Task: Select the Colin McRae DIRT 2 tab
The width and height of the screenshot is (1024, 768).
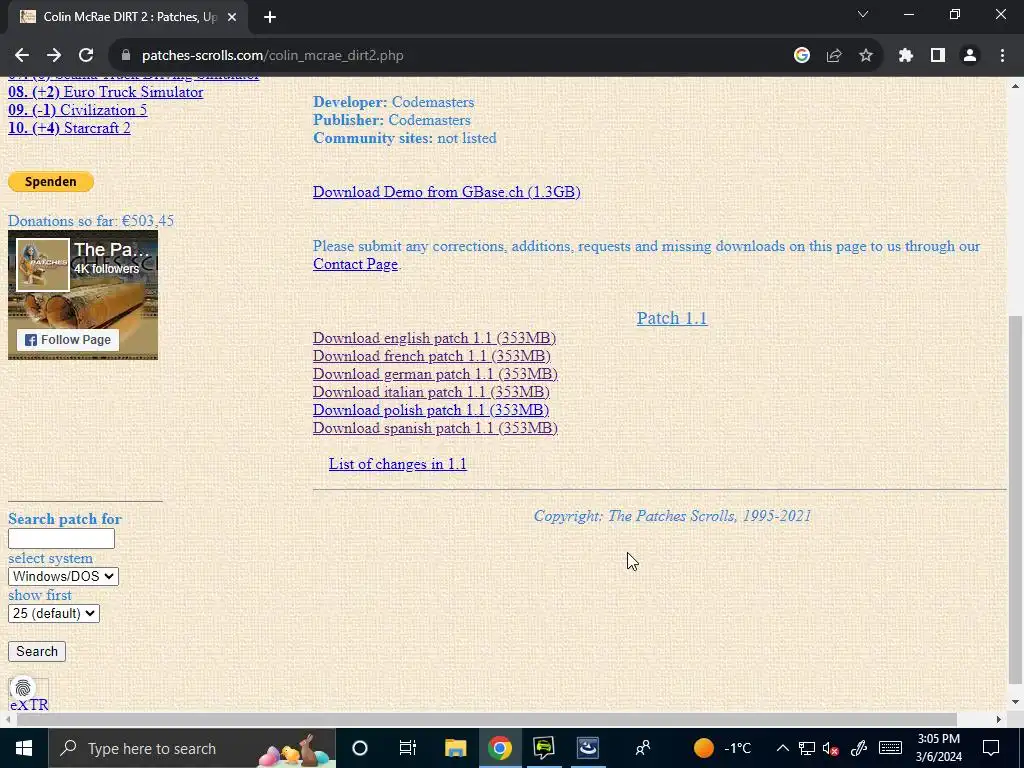Action: tap(128, 17)
